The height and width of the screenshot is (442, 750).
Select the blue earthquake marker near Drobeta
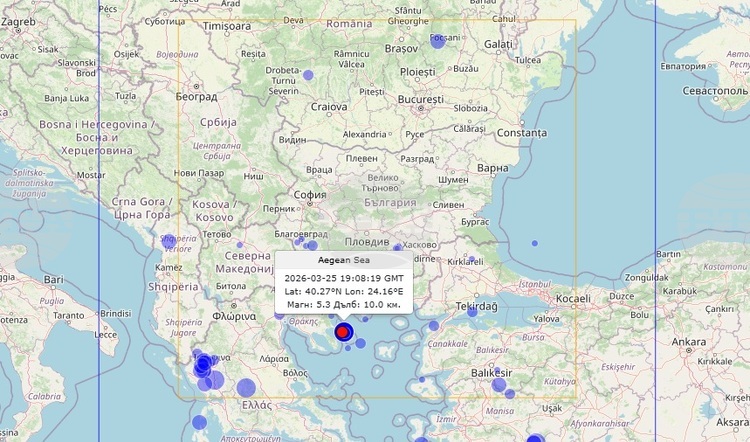(x=308, y=75)
